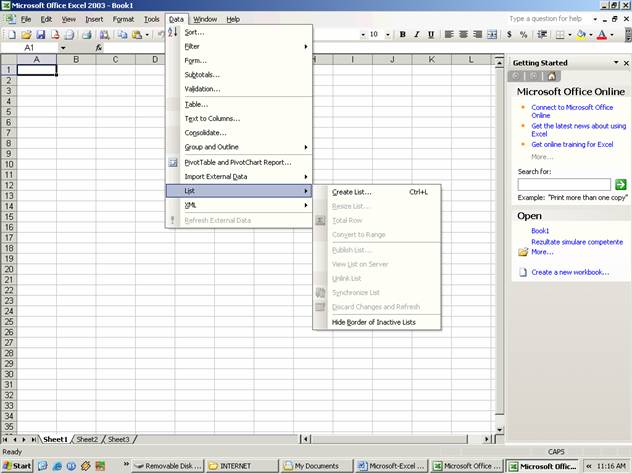This screenshot has width=632, height=474.
Task: Click the Open folder toolbar icon
Action: coord(26,35)
